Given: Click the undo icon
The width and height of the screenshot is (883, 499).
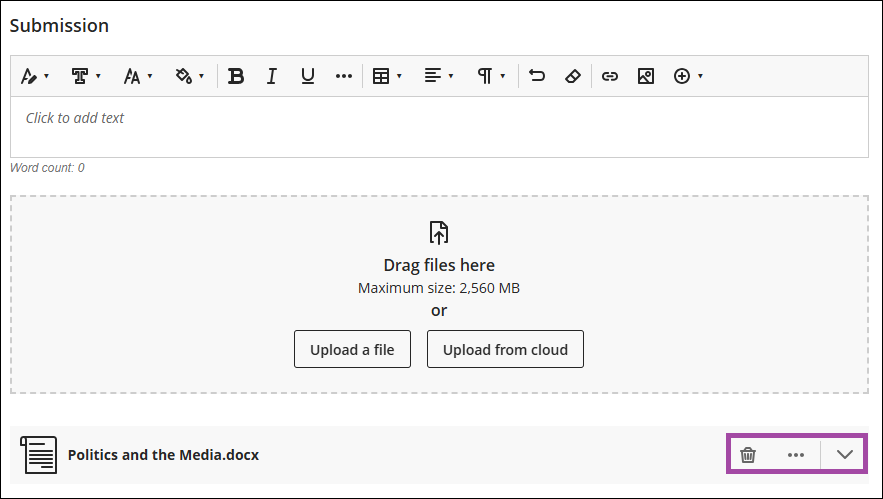Looking at the screenshot, I should (537, 76).
